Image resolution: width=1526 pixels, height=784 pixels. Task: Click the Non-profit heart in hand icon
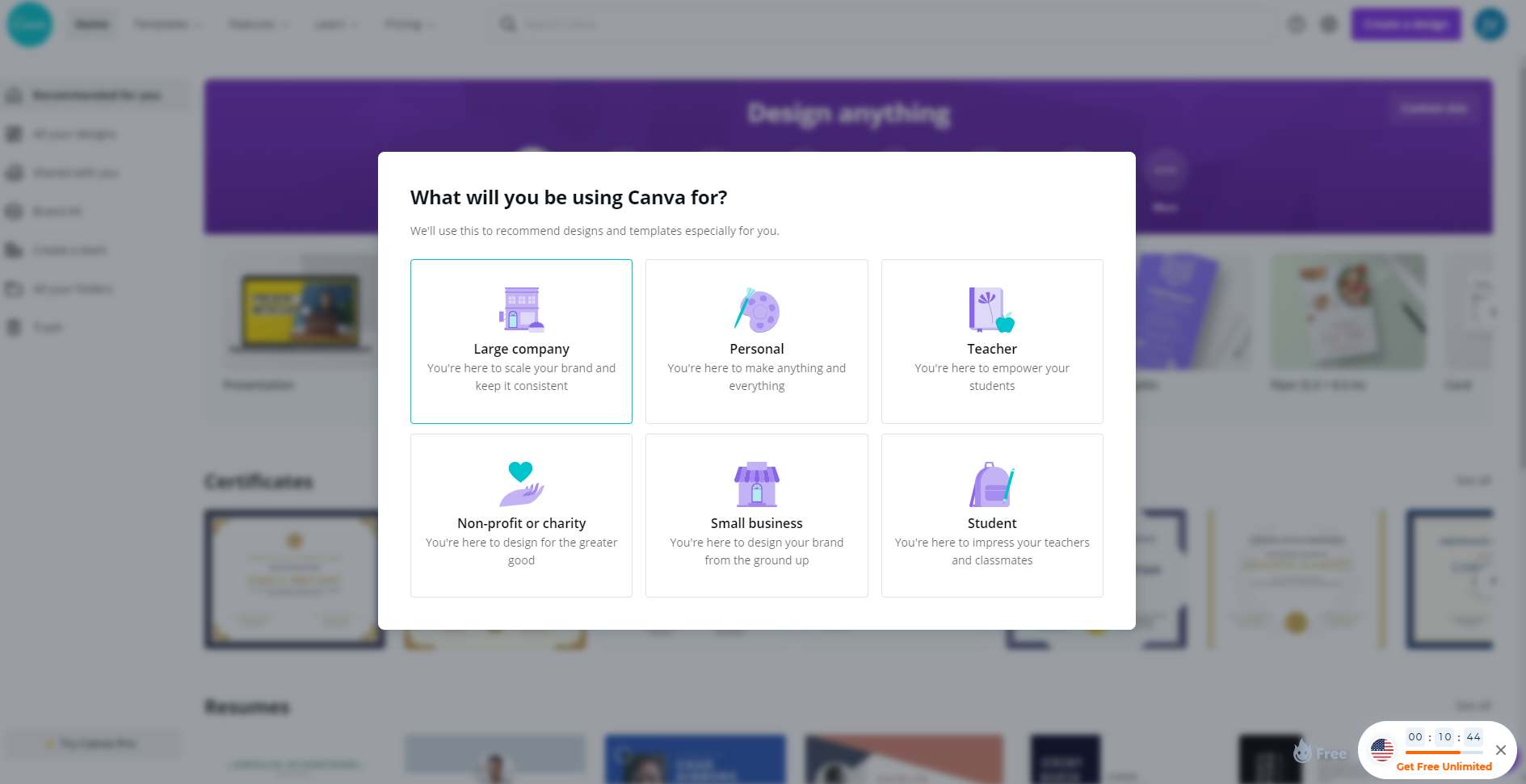(x=522, y=484)
